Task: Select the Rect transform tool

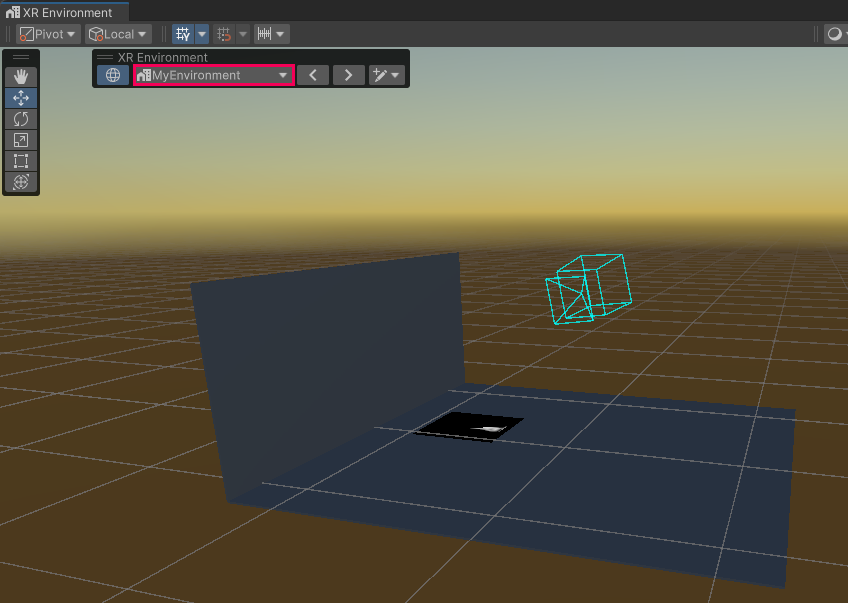Action: (21, 161)
